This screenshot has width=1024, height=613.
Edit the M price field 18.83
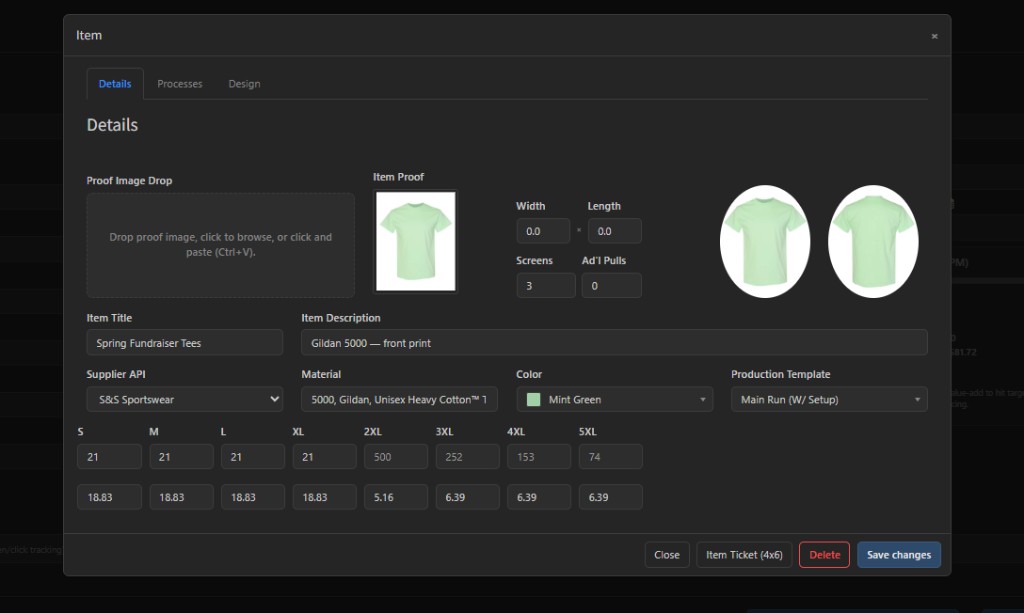181,497
